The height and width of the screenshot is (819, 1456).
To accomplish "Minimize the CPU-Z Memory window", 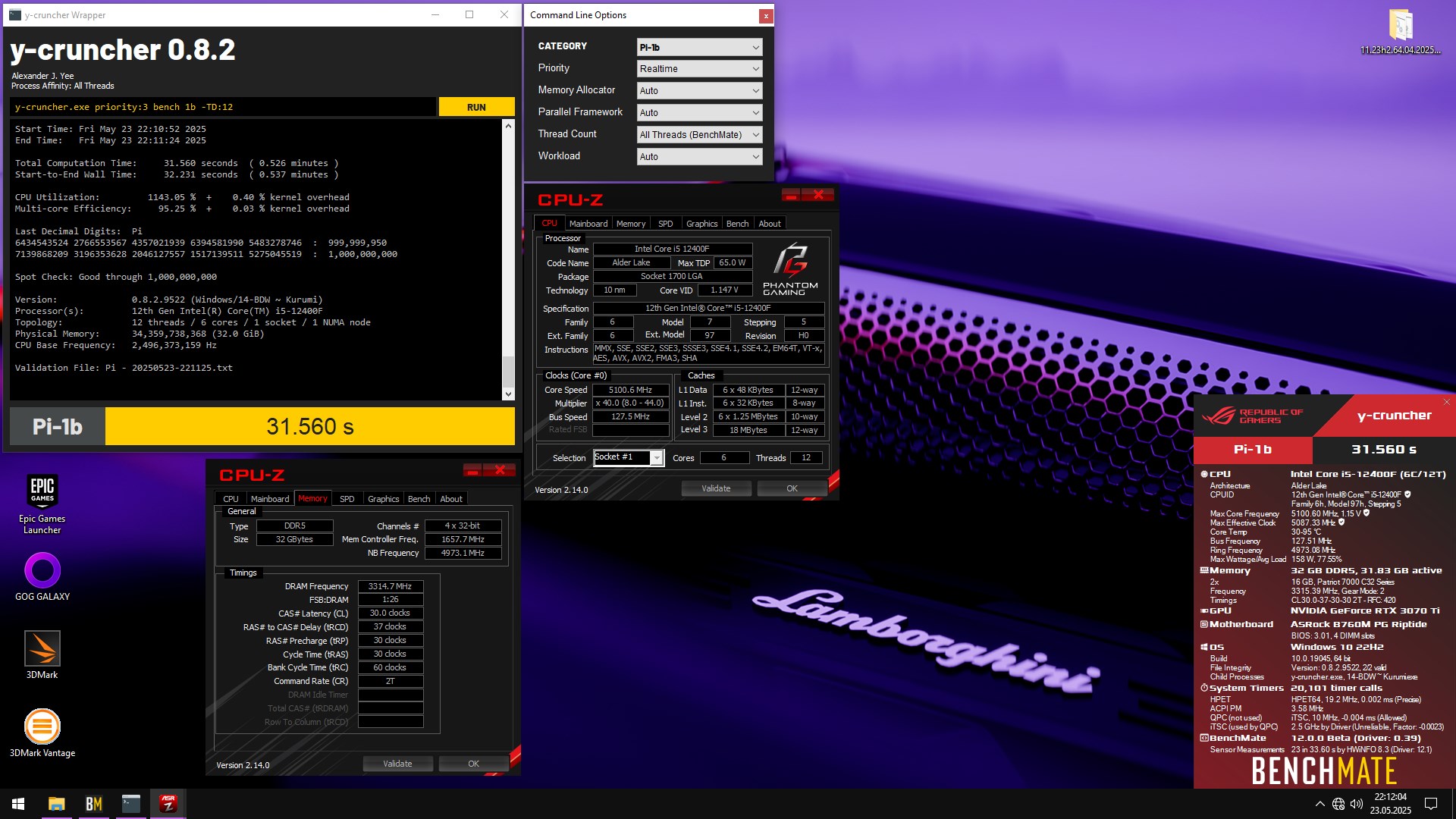I will [472, 470].
